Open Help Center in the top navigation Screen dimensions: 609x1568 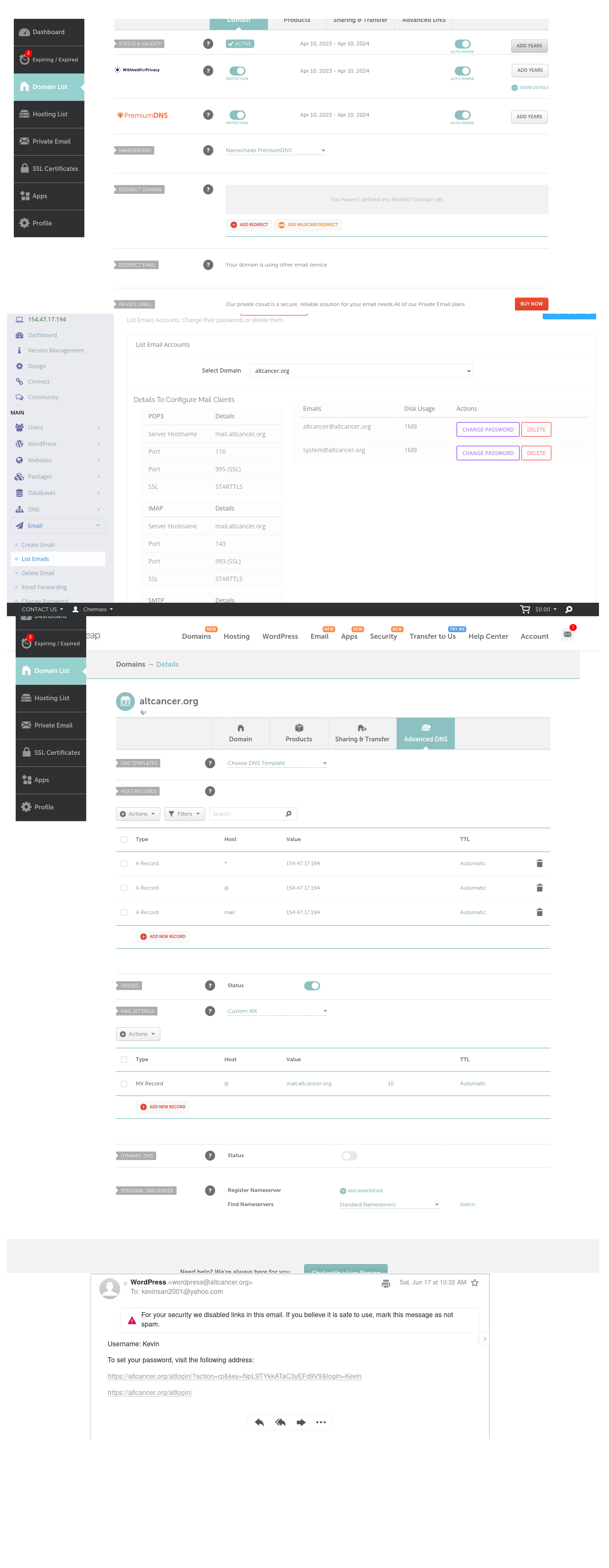pos(488,636)
